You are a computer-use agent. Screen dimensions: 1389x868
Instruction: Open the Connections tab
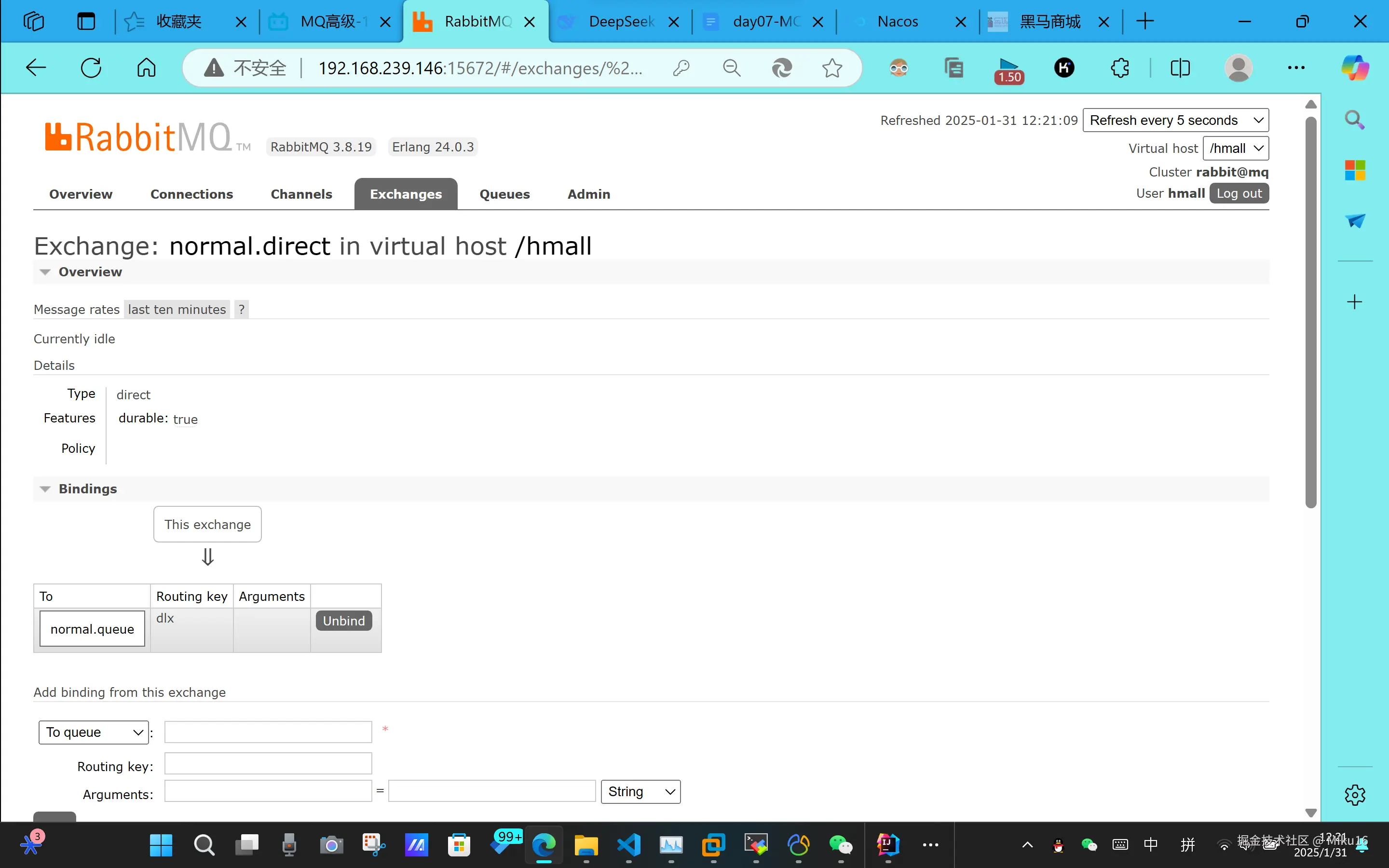point(191,194)
